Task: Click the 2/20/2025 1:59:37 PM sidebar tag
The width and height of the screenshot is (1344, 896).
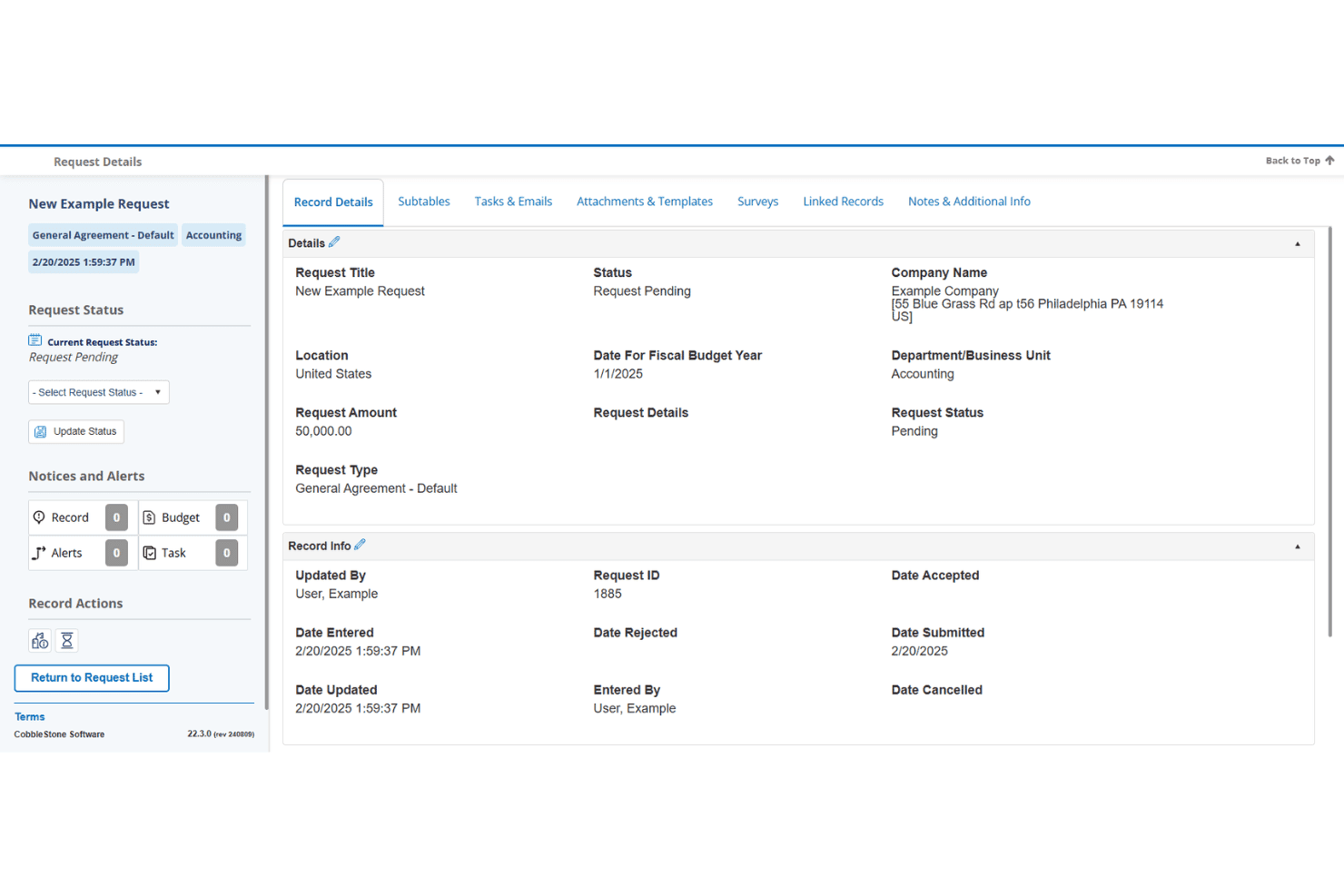Action: coord(84,262)
